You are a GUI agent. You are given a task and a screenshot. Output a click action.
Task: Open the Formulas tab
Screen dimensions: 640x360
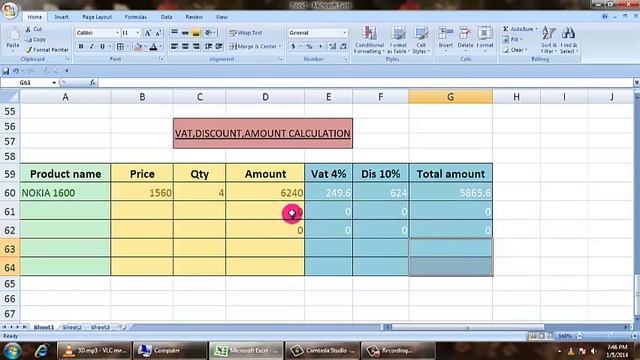coord(136,17)
